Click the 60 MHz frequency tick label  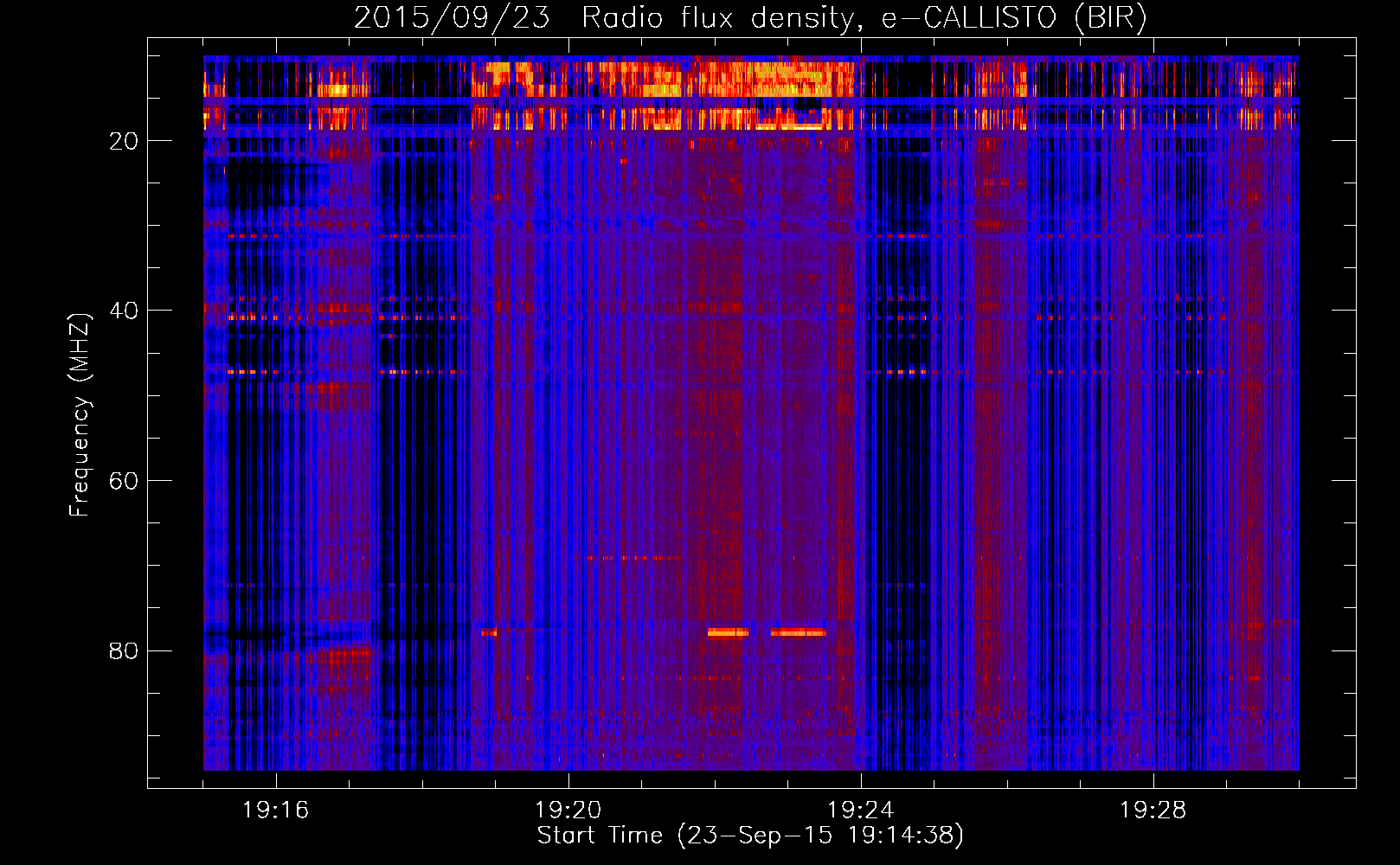tap(124, 481)
